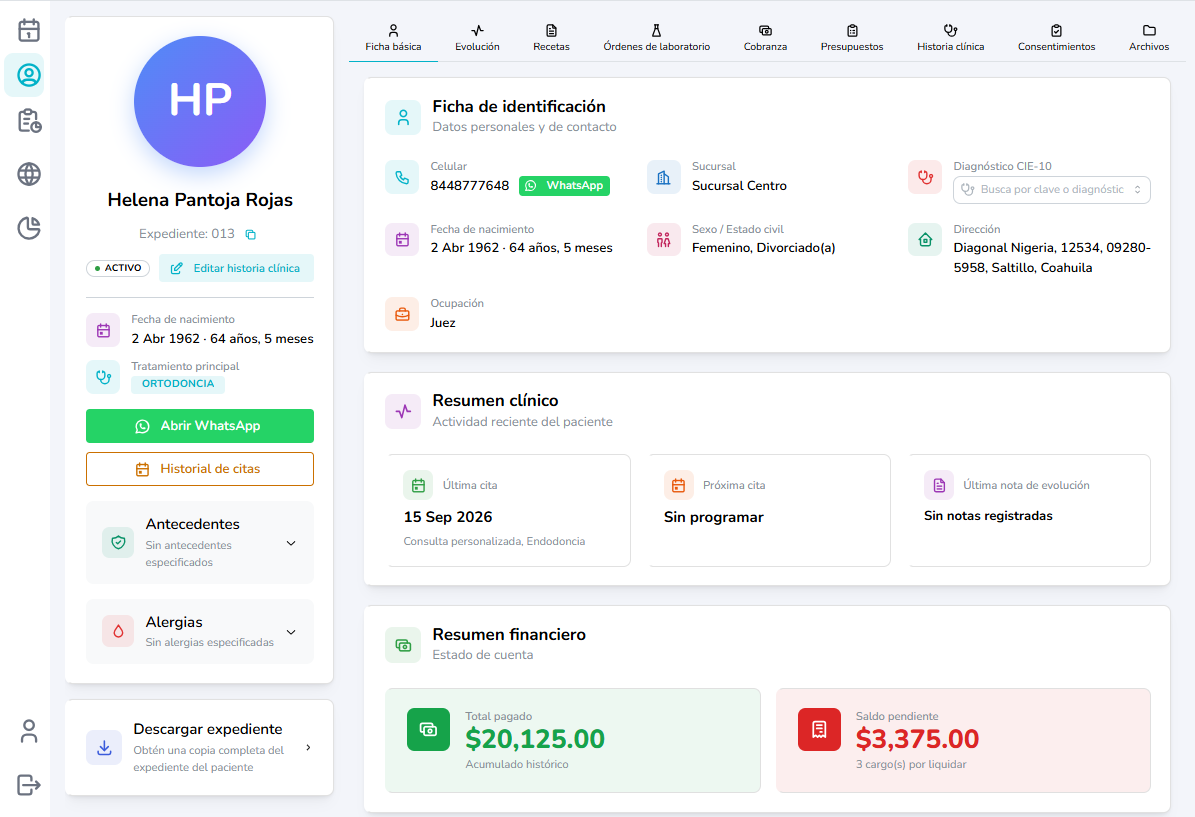The width and height of the screenshot is (1195, 817).
Task: Open Descargar expediente arrow
Action: coord(309,748)
